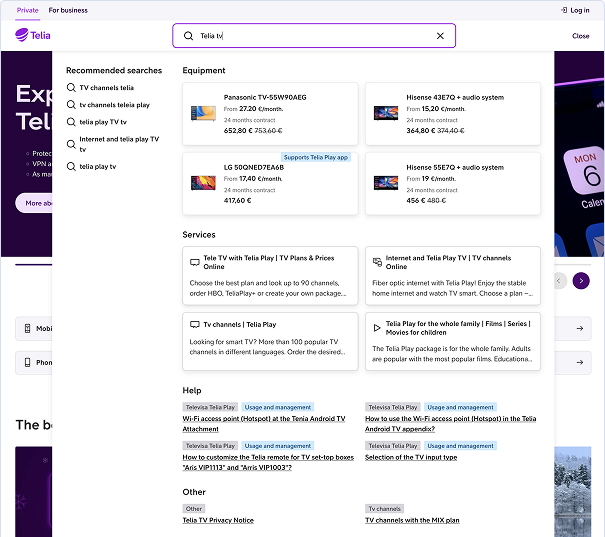The height and width of the screenshot is (537, 605).
Task: Click the mobile device icon in Mobi row
Action: [x=27, y=328]
